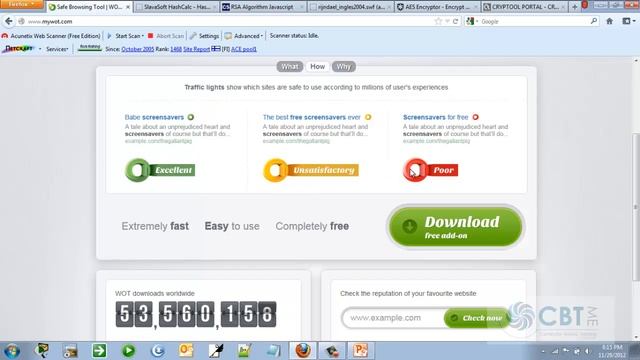Open the Windows Start menu
The image size is (640, 360).
point(11,351)
